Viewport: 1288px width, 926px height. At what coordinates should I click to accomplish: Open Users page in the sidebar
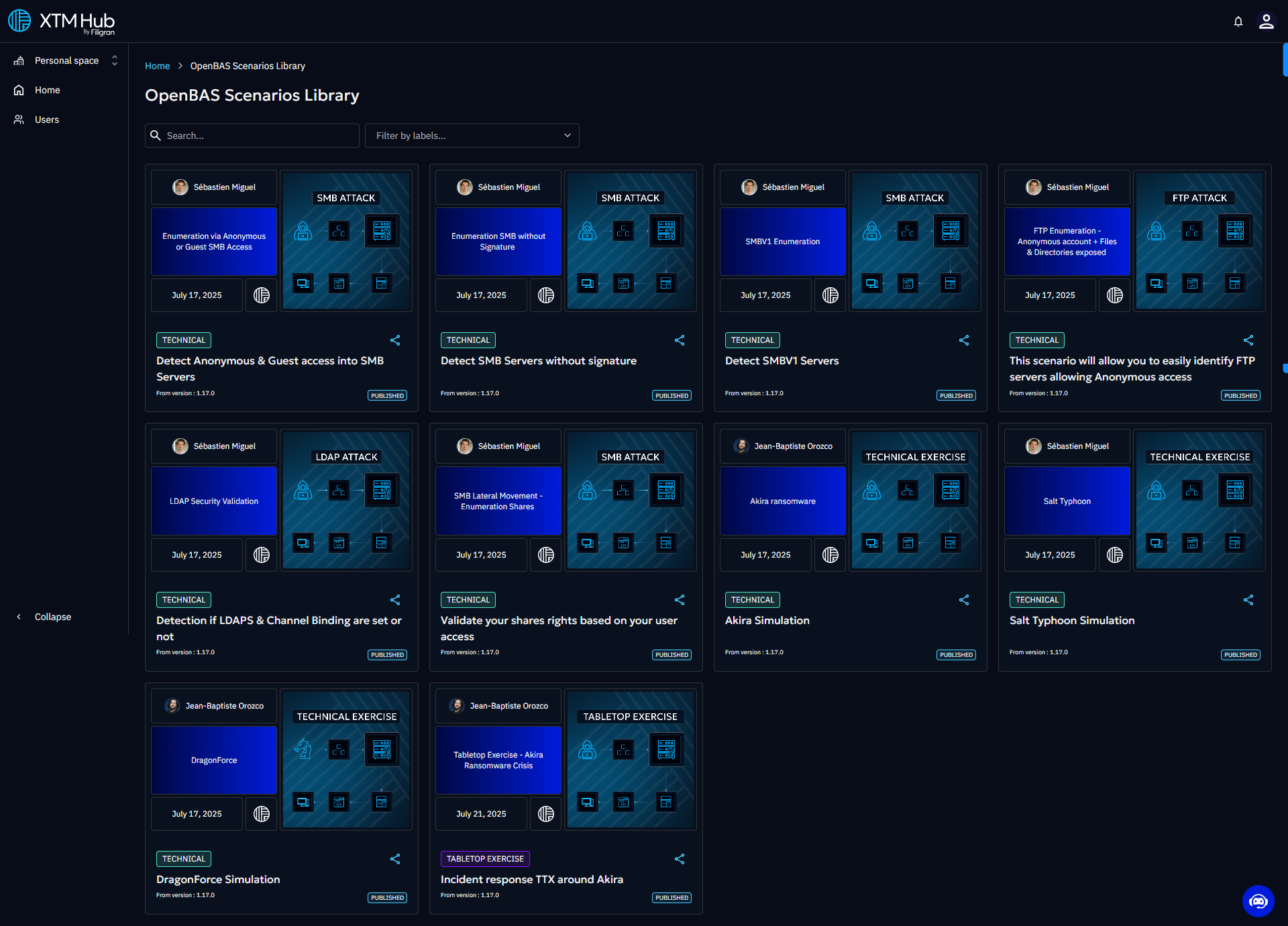point(47,119)
